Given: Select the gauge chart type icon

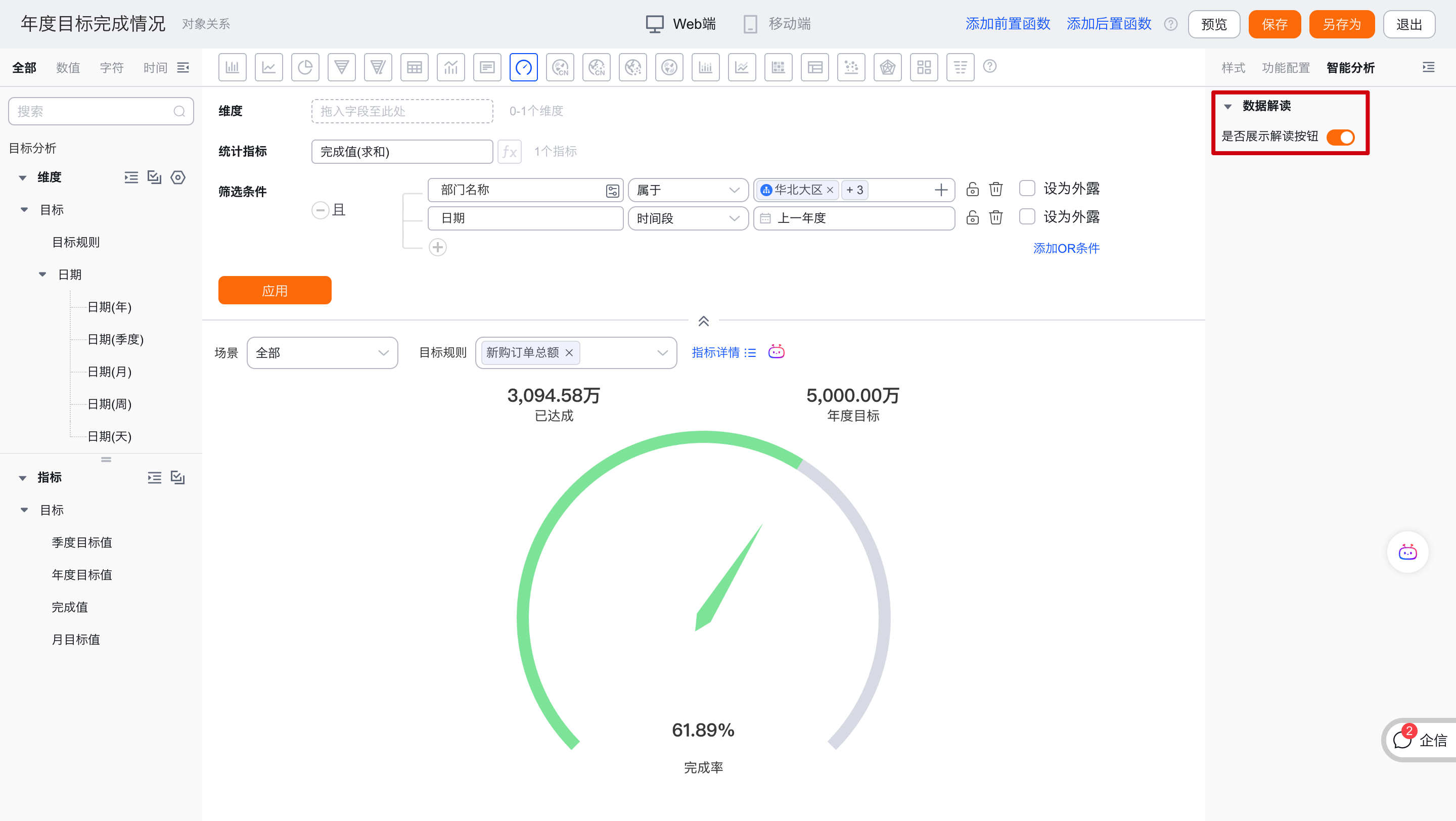Looking at the screenshot, I should [x=523, y=67].
